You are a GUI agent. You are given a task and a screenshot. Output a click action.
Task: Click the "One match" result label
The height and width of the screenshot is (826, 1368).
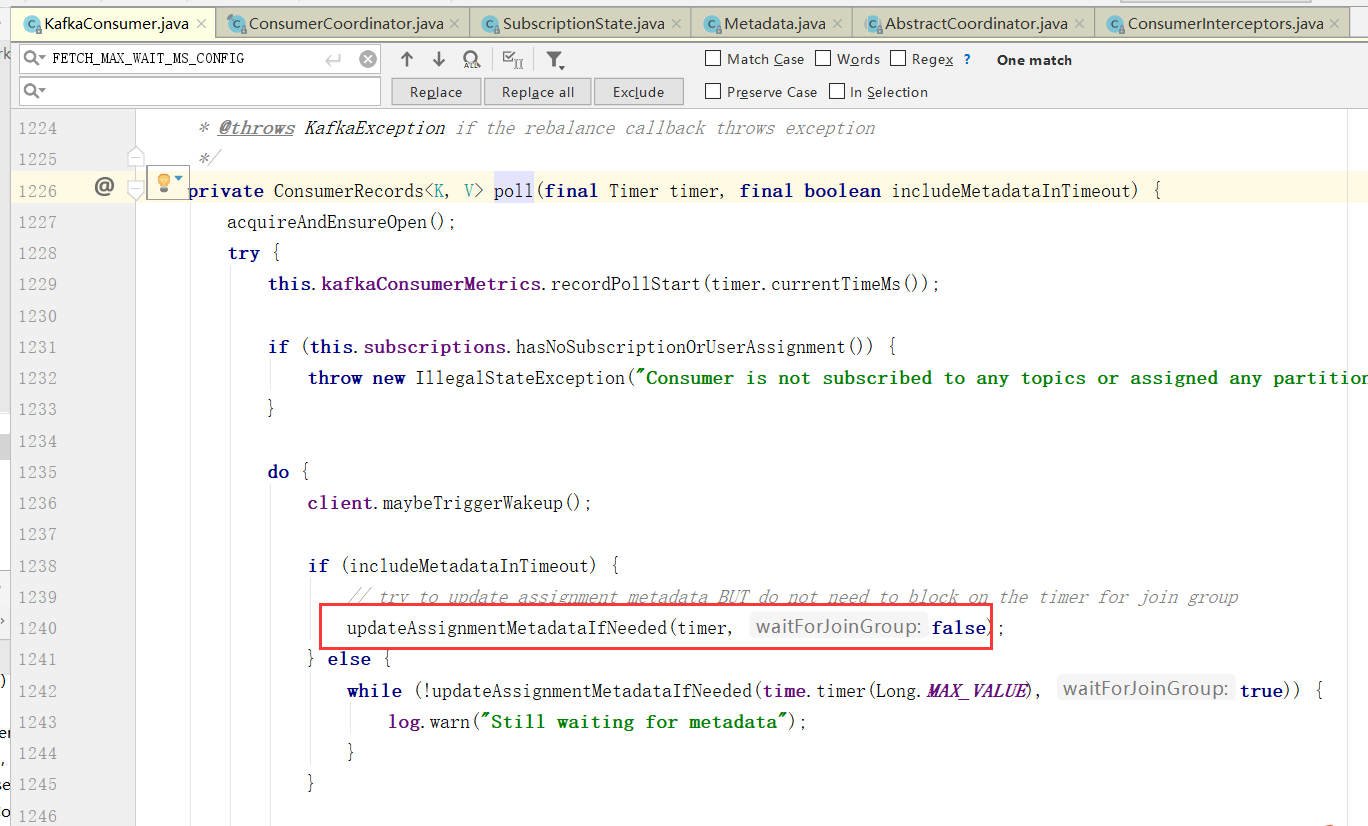[1034, 60]
